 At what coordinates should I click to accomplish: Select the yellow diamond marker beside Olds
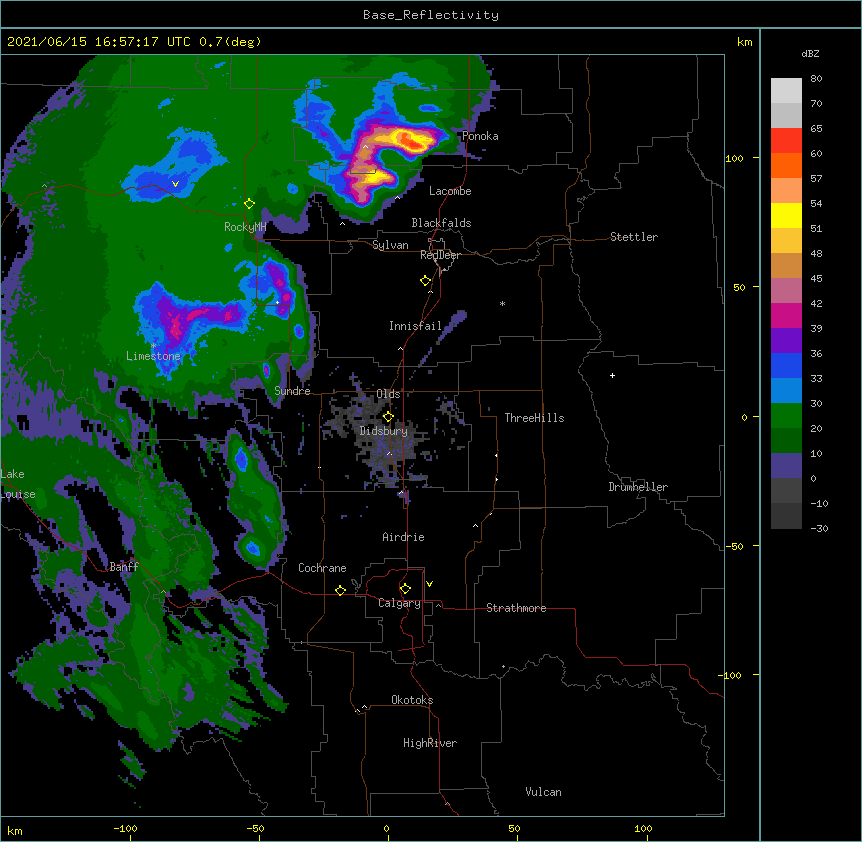(x=388, y=417)
